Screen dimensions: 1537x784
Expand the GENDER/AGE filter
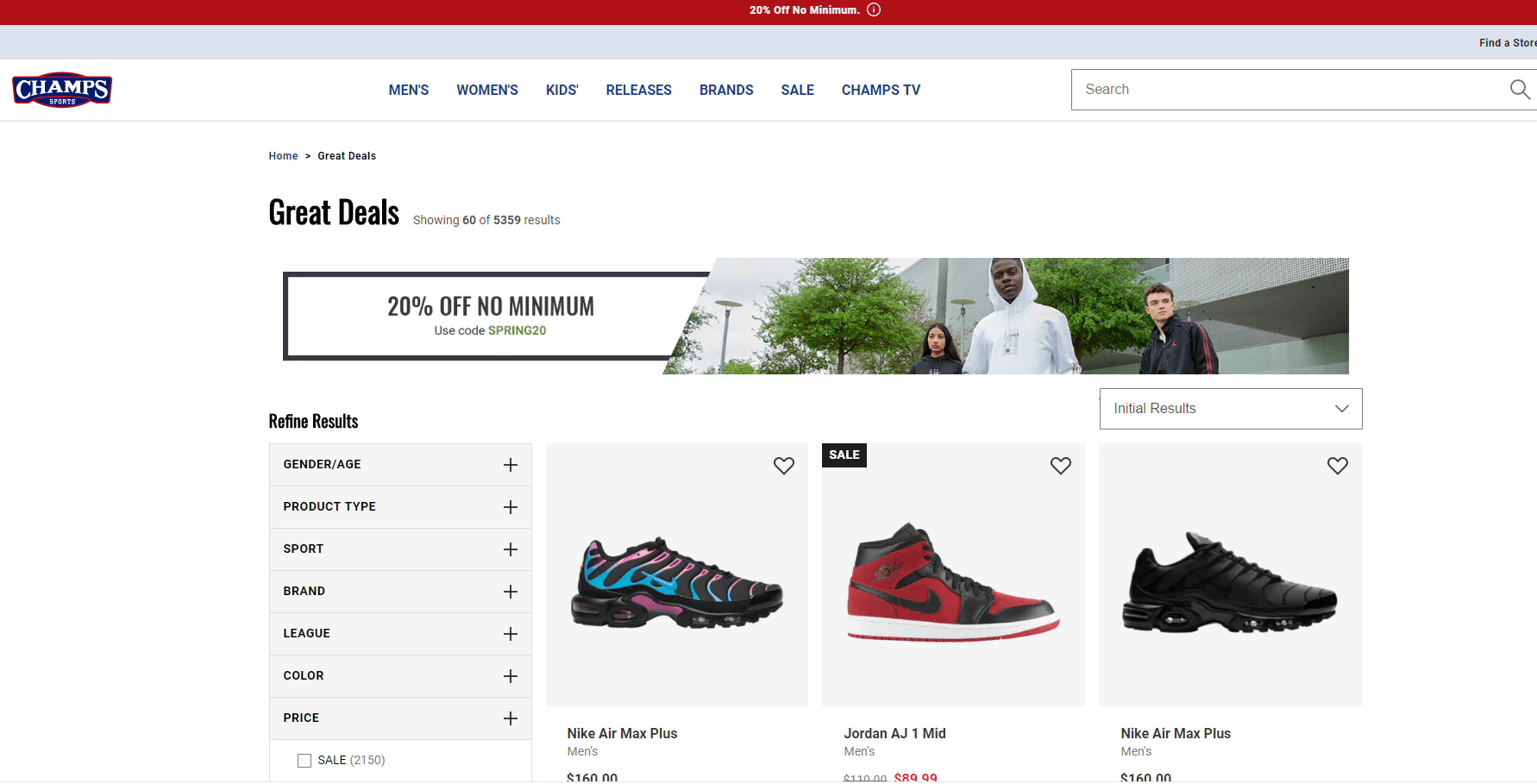coord(400,465)
